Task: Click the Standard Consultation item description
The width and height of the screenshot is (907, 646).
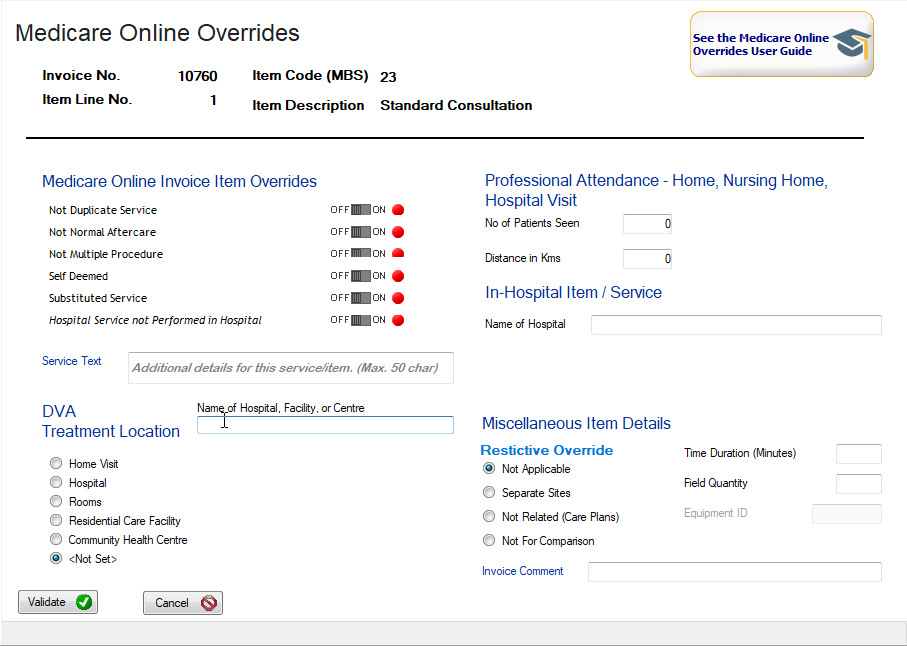Action: [456, 105]
